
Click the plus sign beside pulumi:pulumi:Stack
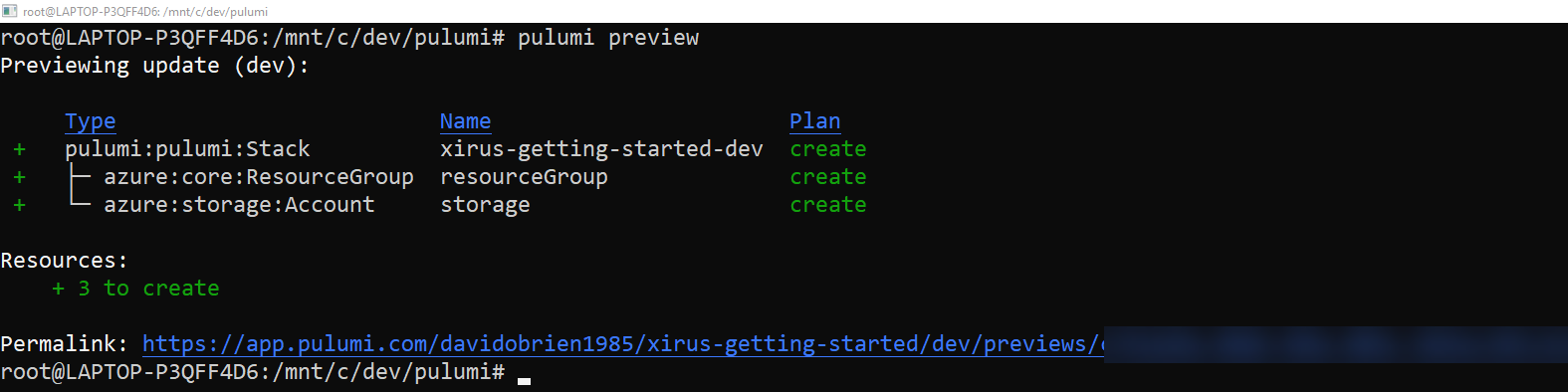(19, 149)
